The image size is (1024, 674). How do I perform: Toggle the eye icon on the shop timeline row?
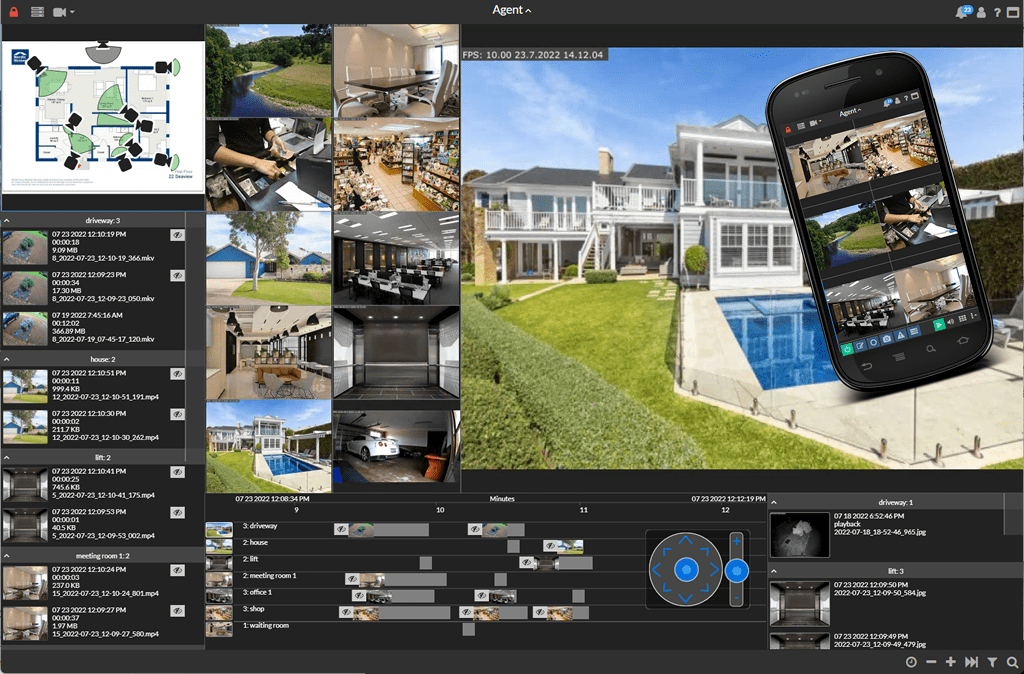coord(347,611)
